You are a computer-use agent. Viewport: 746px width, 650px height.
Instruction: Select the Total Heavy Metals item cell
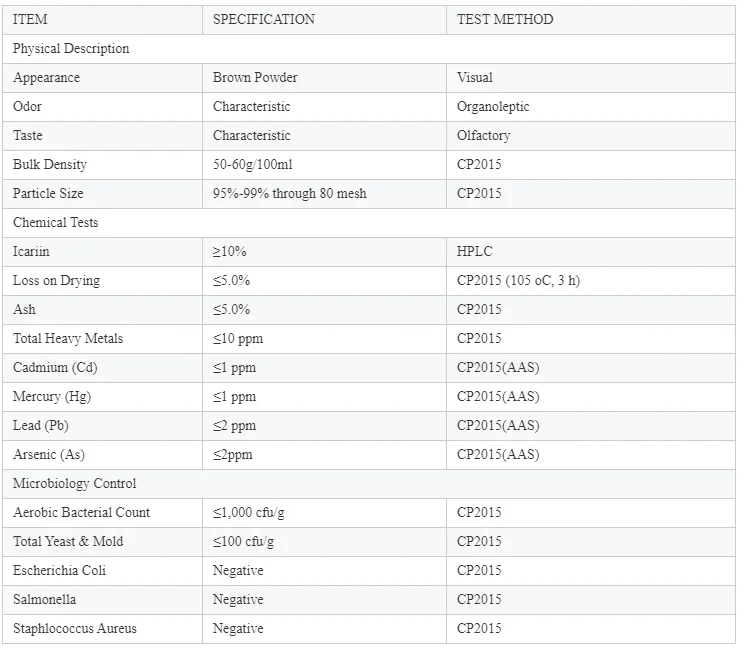click(68, 338)
